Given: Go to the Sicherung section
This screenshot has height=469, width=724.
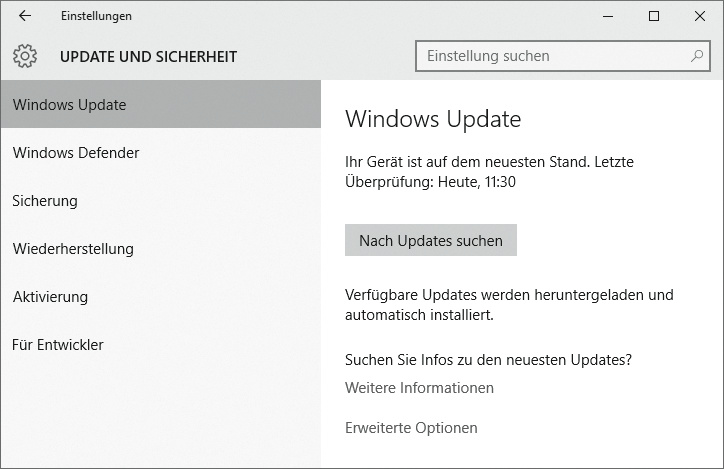Looking at the screenshot, I should tap(45, 201).
